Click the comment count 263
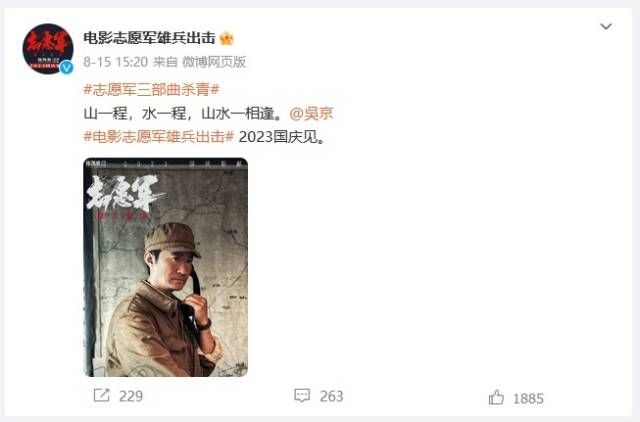This screenshot has width=640, height=422. point(331,396)
